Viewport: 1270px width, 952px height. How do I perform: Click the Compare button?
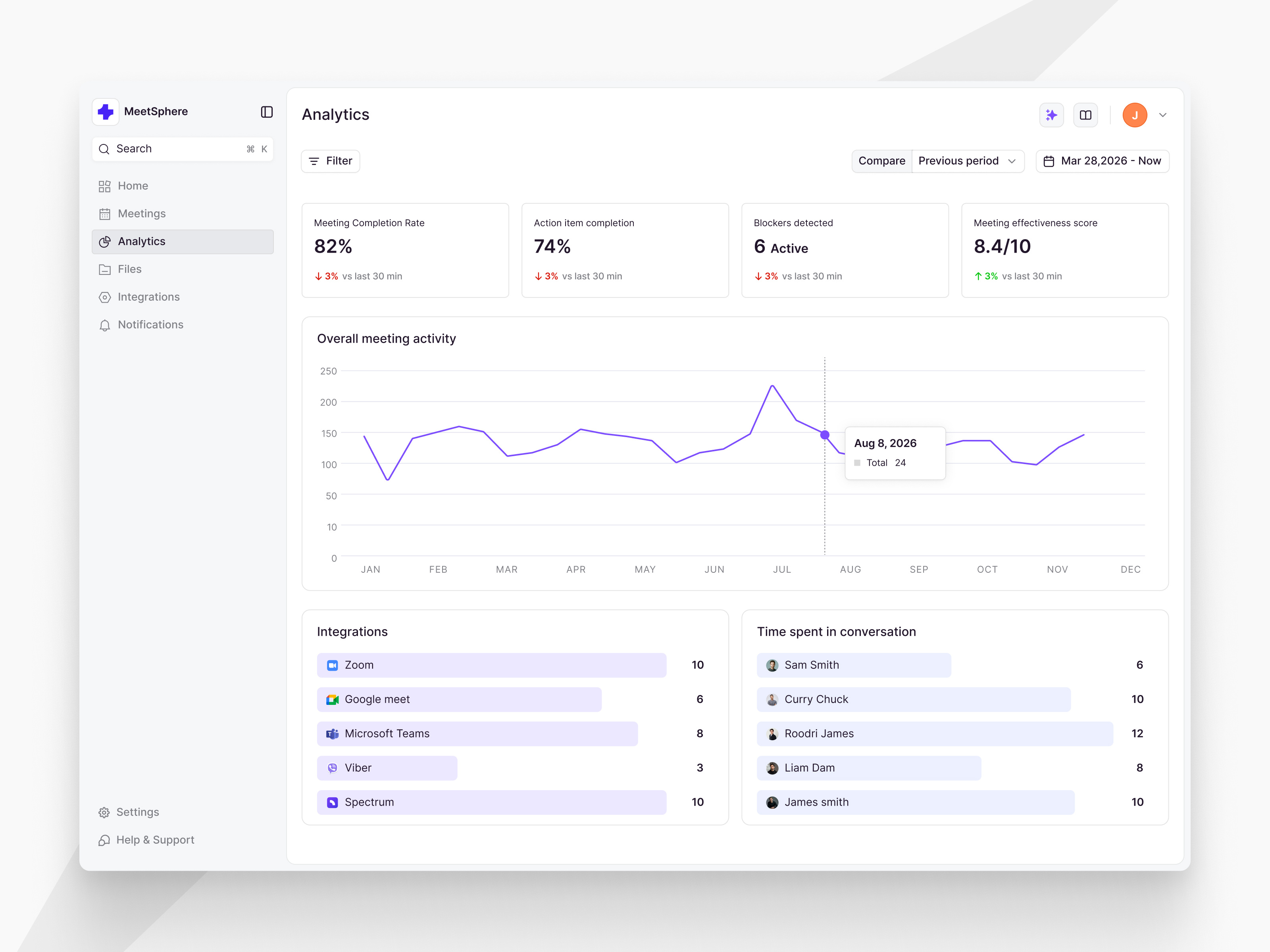(x=881, y=161)
